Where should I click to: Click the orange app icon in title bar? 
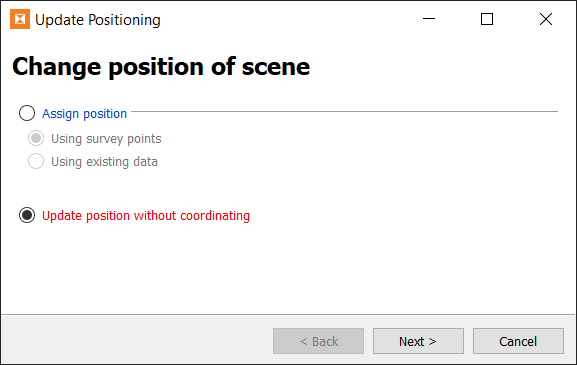[20, 19]
